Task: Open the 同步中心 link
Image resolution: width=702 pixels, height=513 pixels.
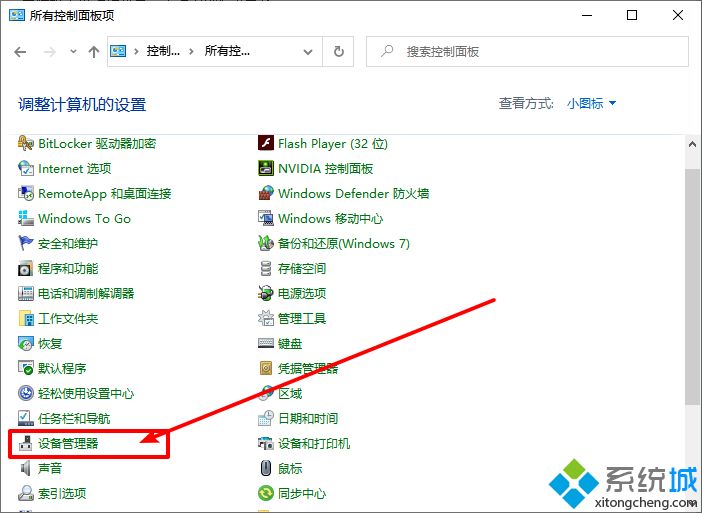Action: pyautogui.click(x=302, y=494)
